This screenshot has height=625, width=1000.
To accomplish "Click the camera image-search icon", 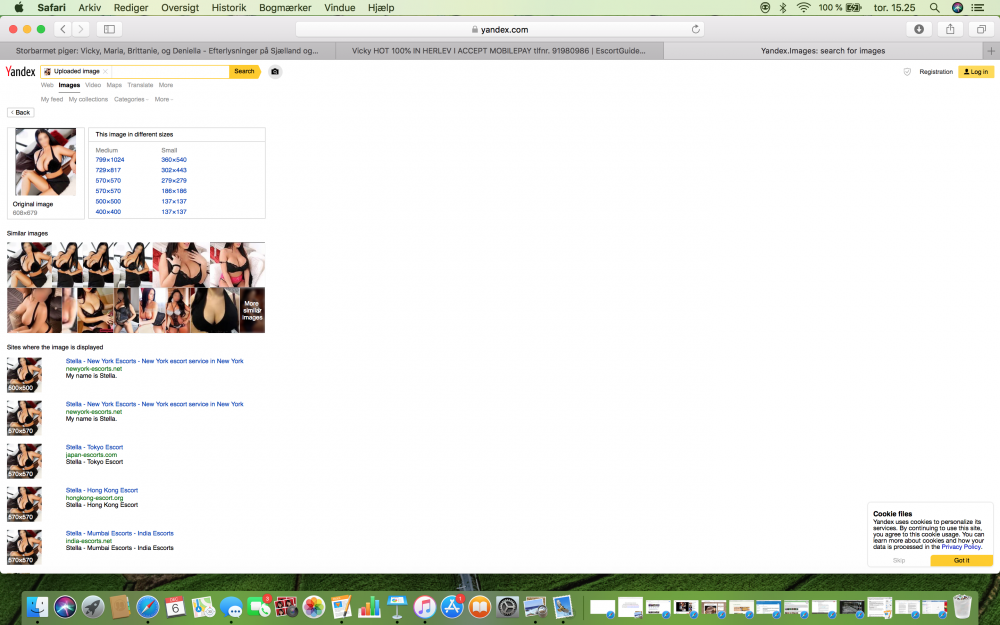I will [275, 72].
